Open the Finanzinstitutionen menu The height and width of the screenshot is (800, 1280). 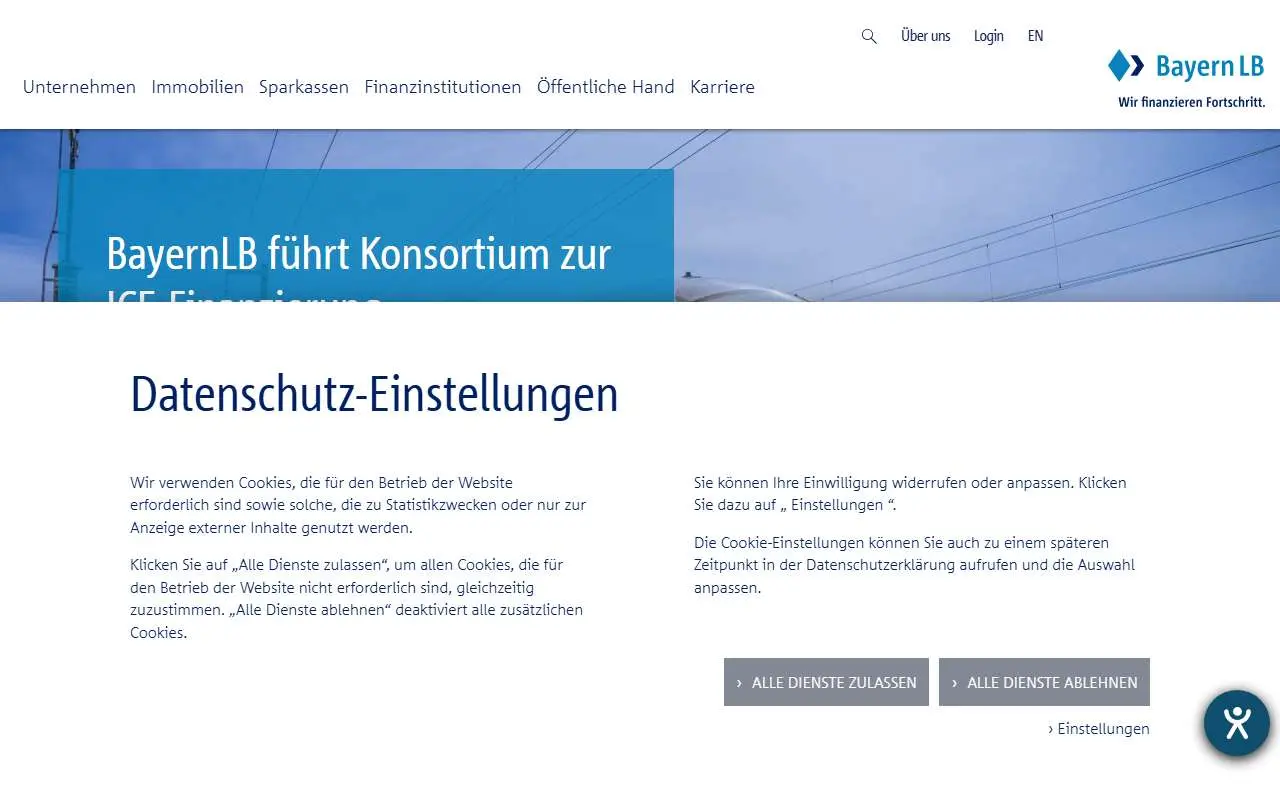coord(443,87)
